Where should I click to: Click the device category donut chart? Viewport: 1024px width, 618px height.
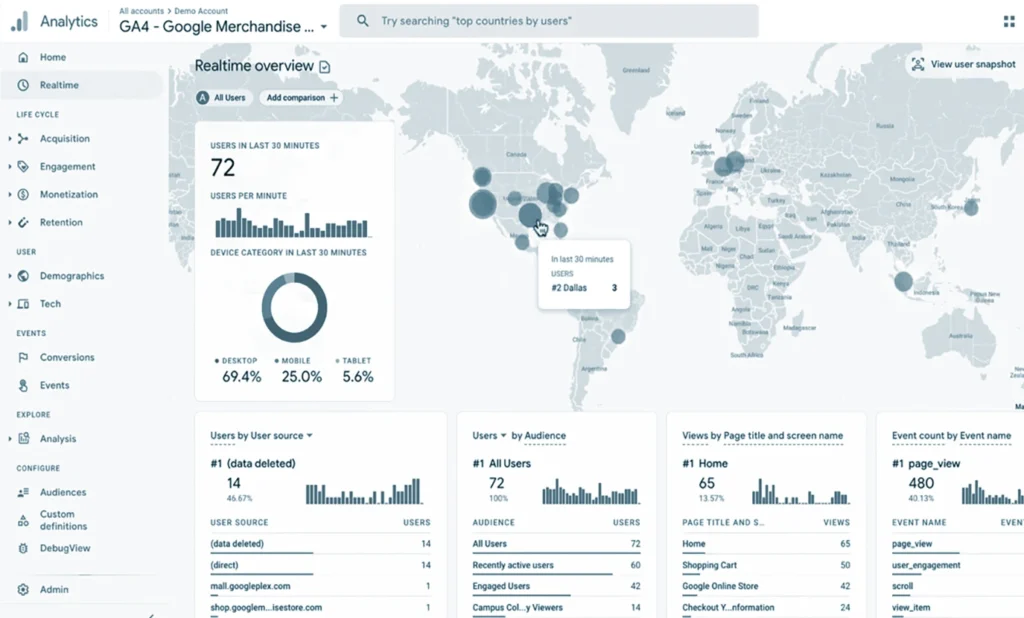(x=294, y=307)
